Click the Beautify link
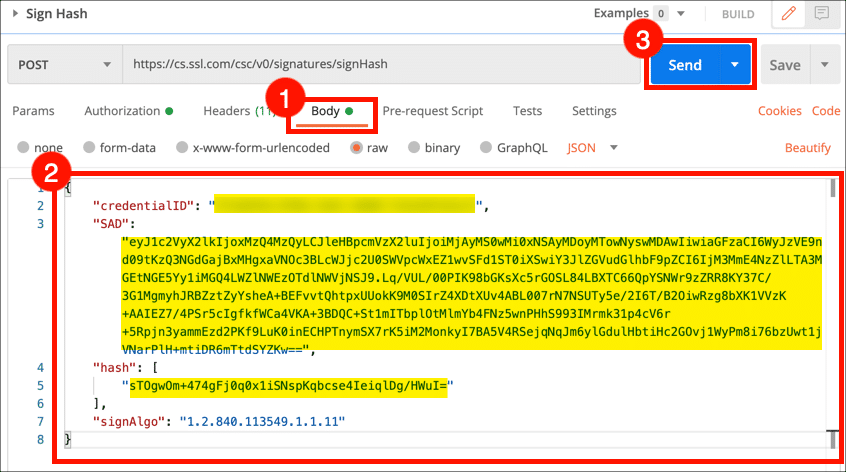This screenshot has height=472, width=846. [x=807, y=148]
